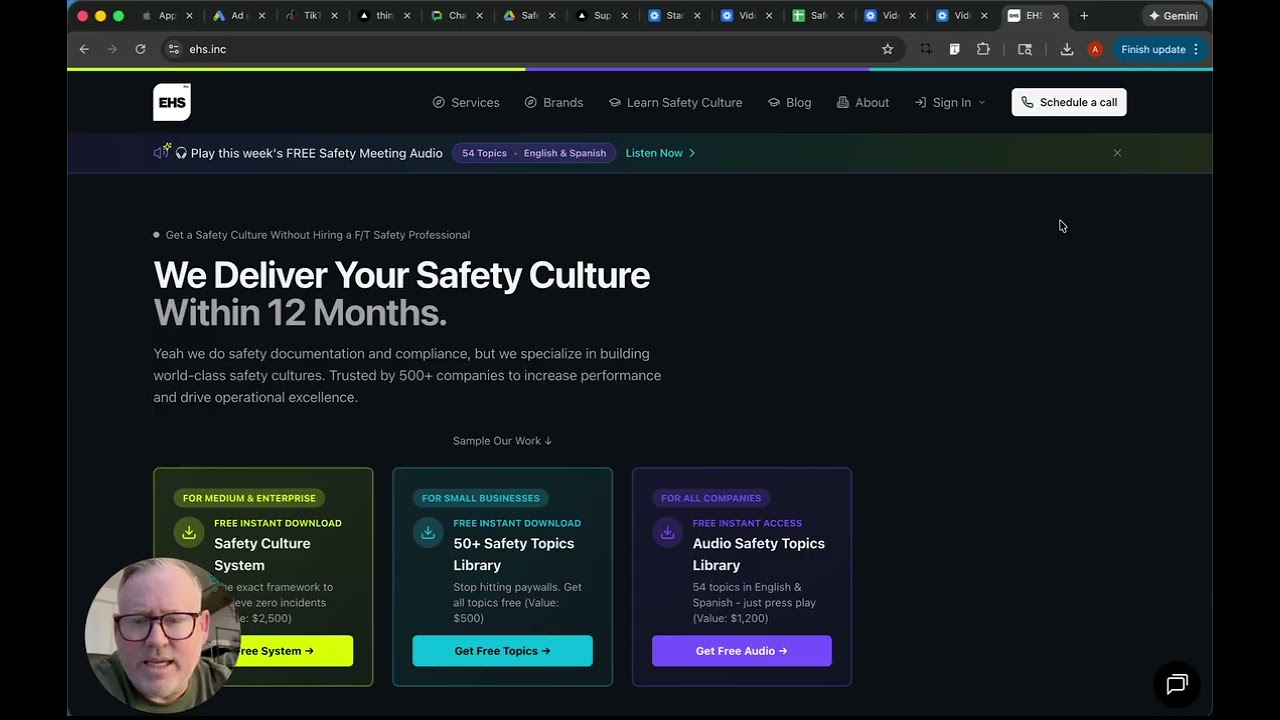Click download icon on Audio Safety Topics card
The width and height of the screenshot is (1280, 720).
pyautogui.click(x=667, y=533)
